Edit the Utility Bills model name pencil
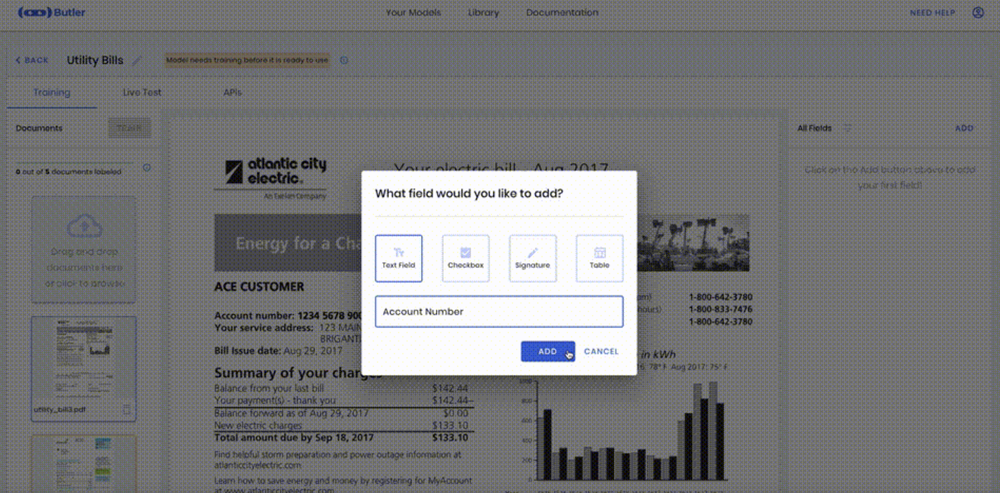Image resolution: width=1000 pixels, height=493 pixels. [x=136, y=61]
